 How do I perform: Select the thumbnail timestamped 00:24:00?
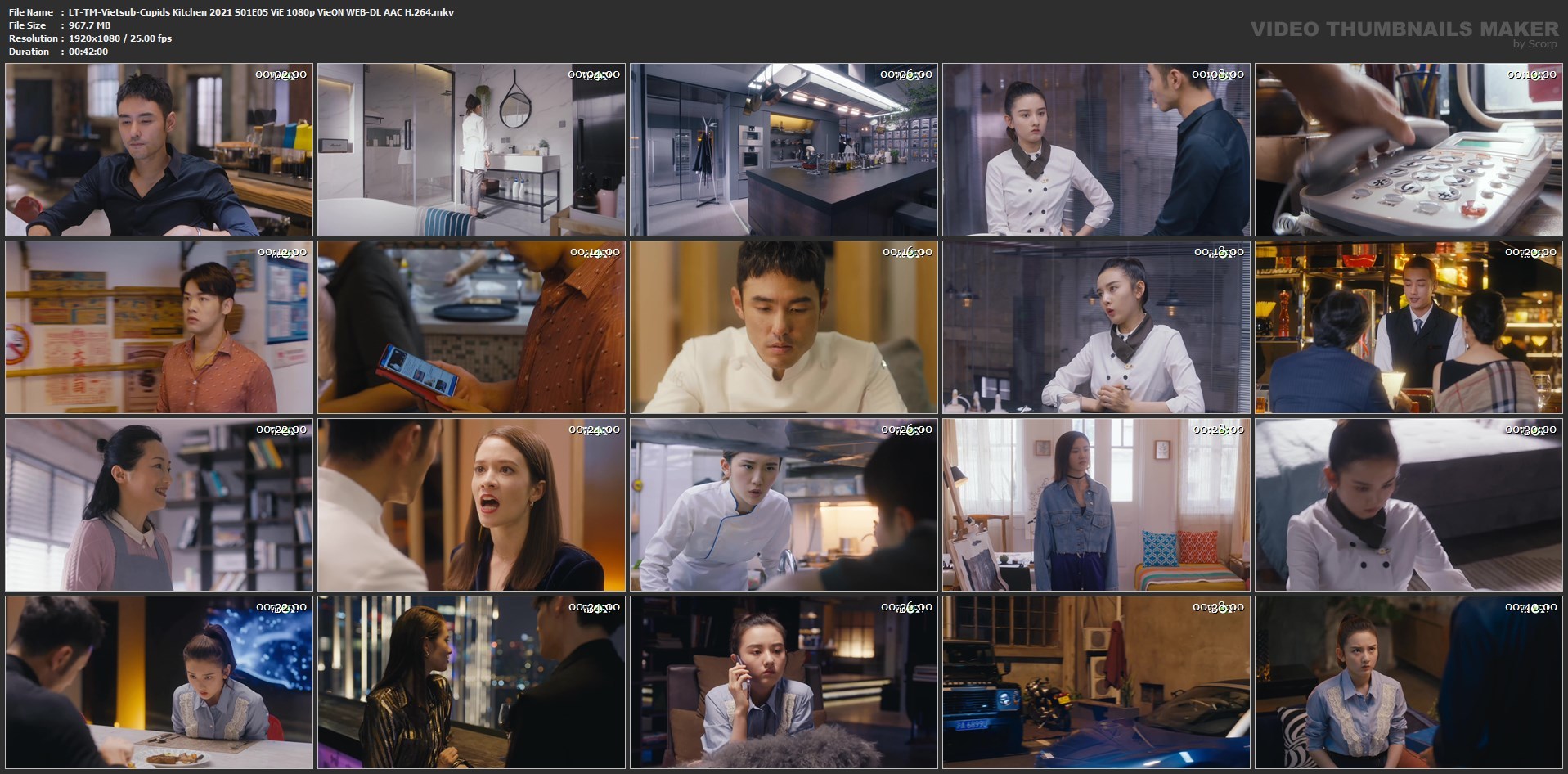pos(471,505)
